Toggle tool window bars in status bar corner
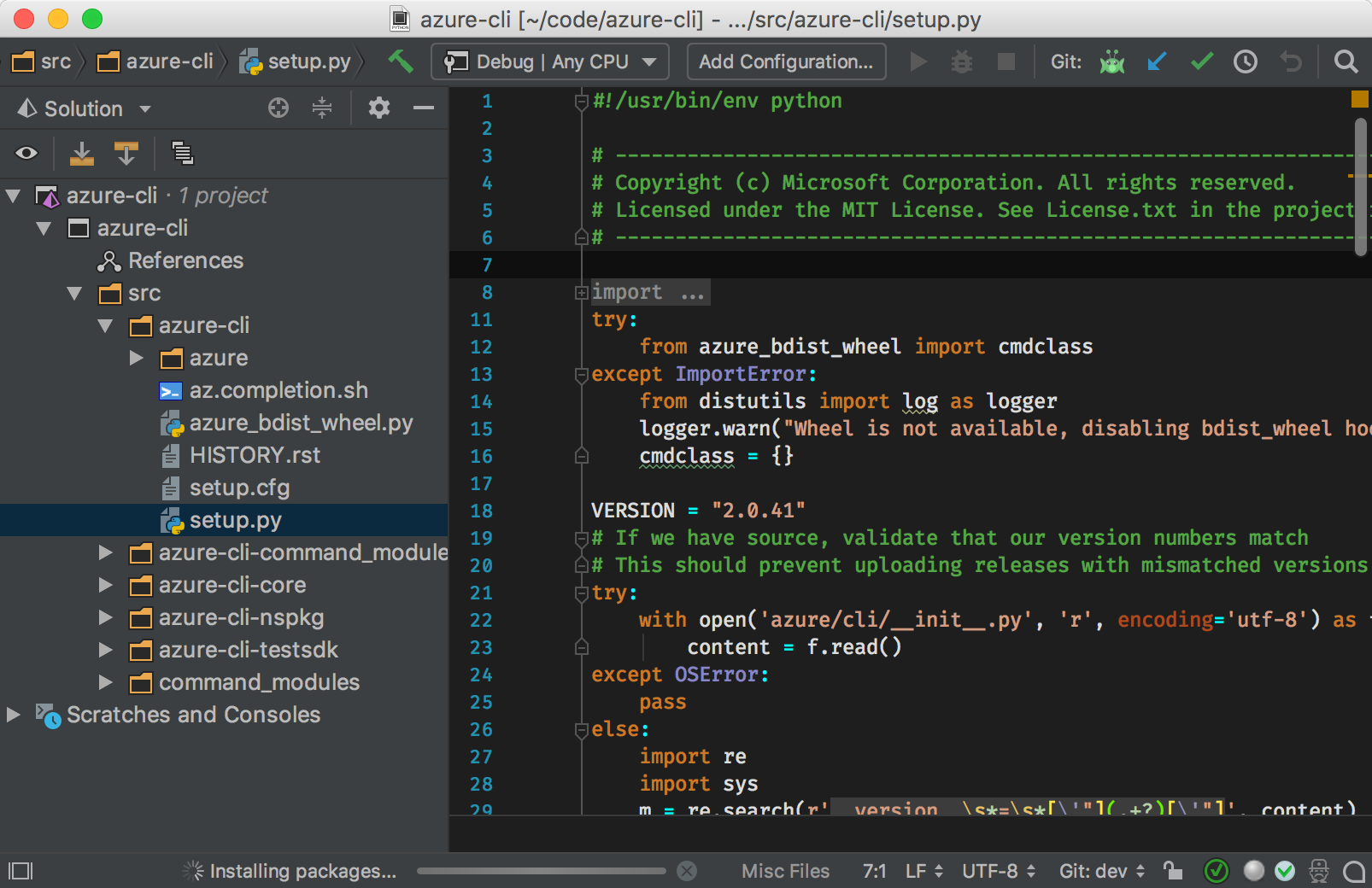 pos(21,871)
